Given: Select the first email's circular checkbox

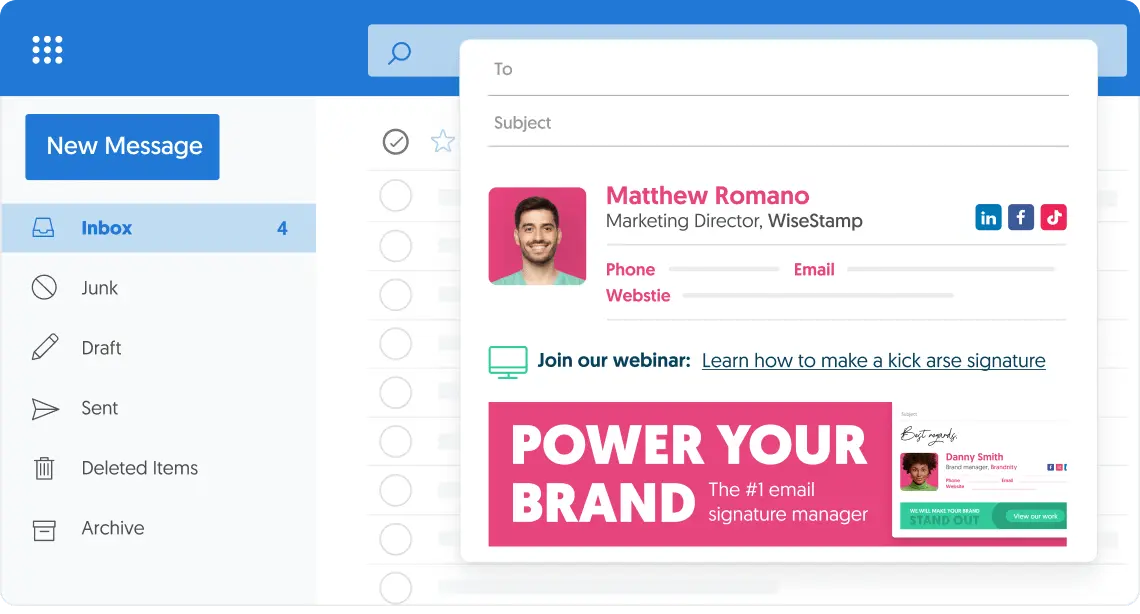Looking at the screenshot, I should pos(396,196).
